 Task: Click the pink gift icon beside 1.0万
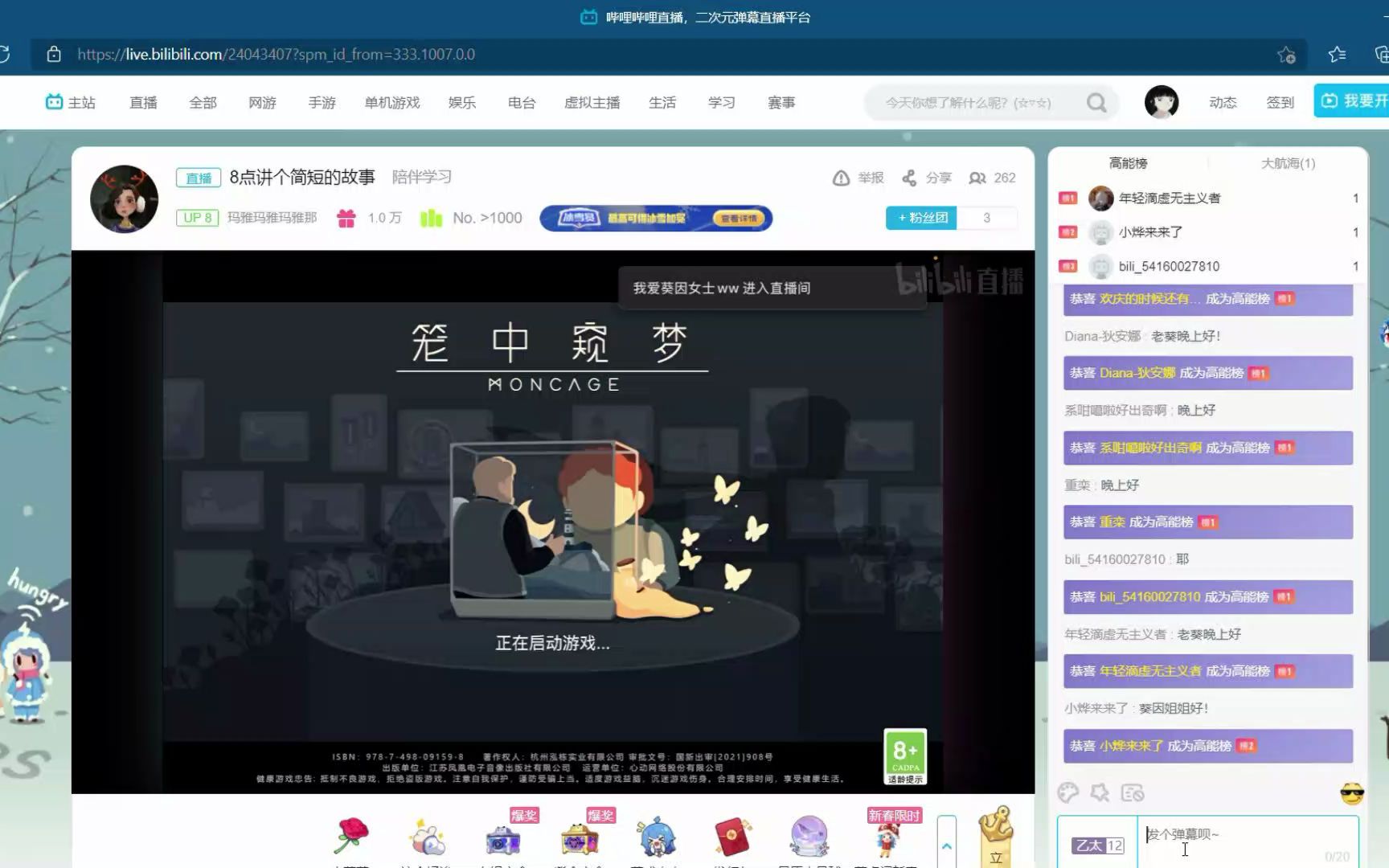point(346,218)
